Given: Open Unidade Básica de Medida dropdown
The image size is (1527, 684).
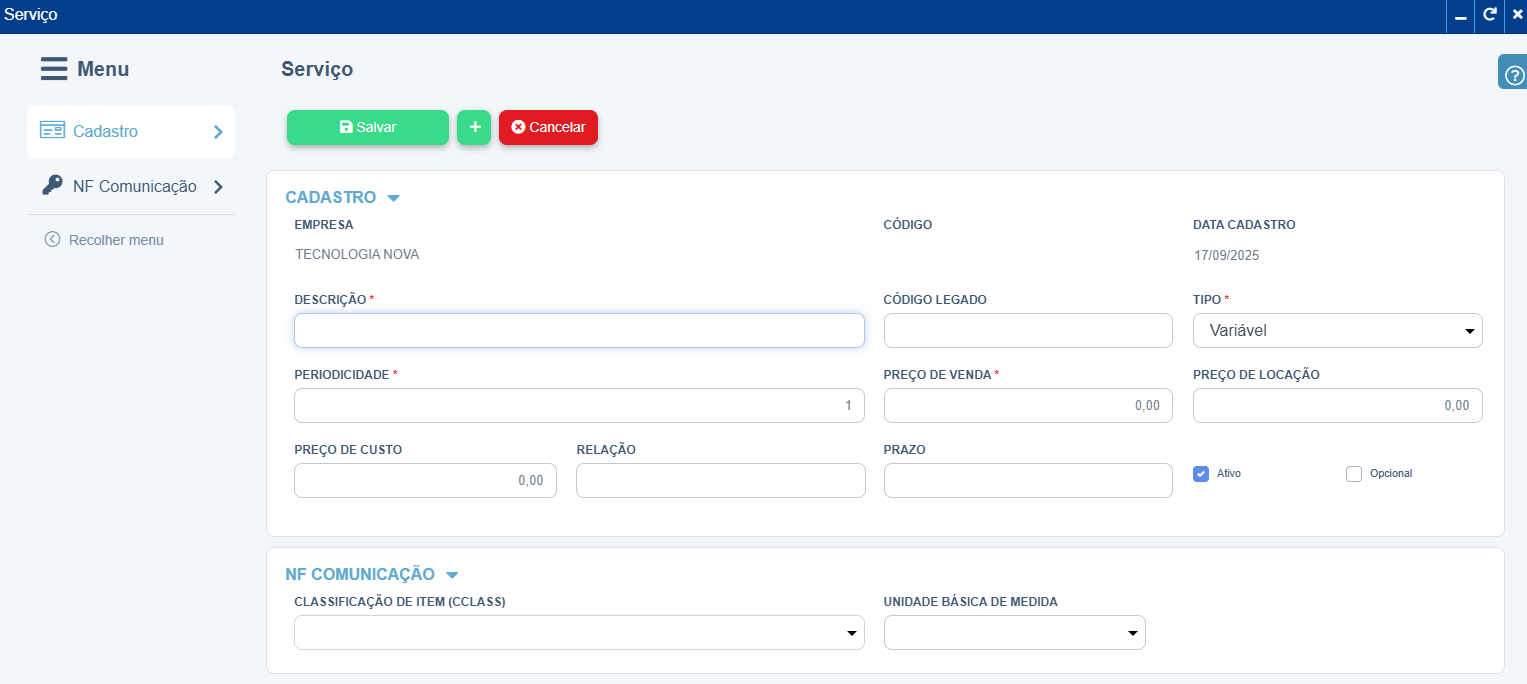Looking at the screenshot, I should coord(1014,633).
